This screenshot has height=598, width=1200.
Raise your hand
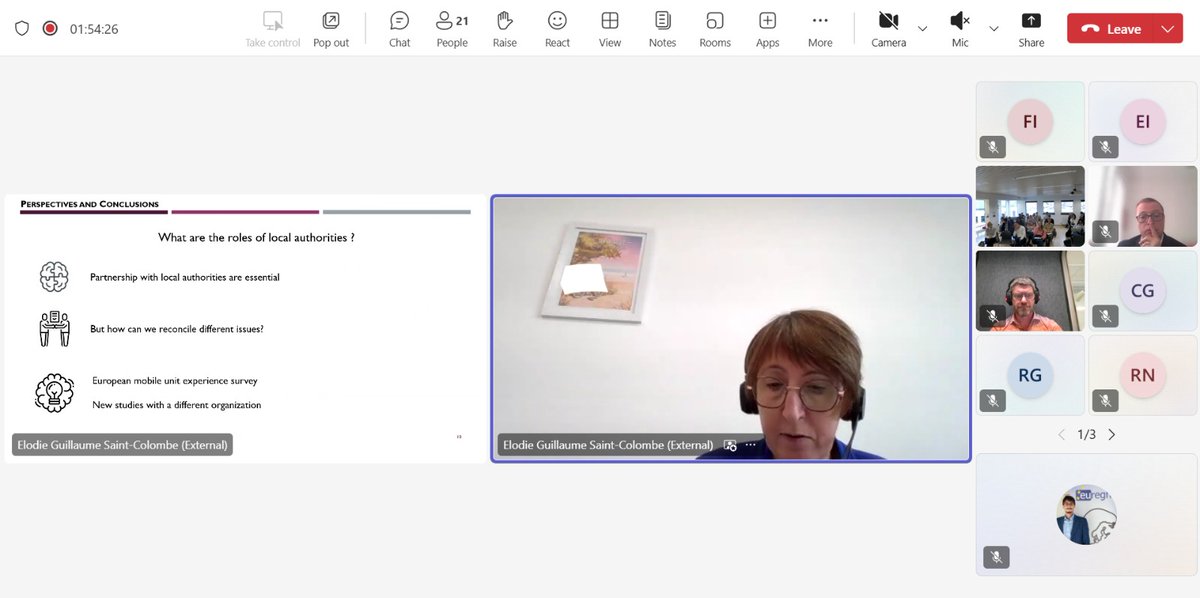pos(504,27)
